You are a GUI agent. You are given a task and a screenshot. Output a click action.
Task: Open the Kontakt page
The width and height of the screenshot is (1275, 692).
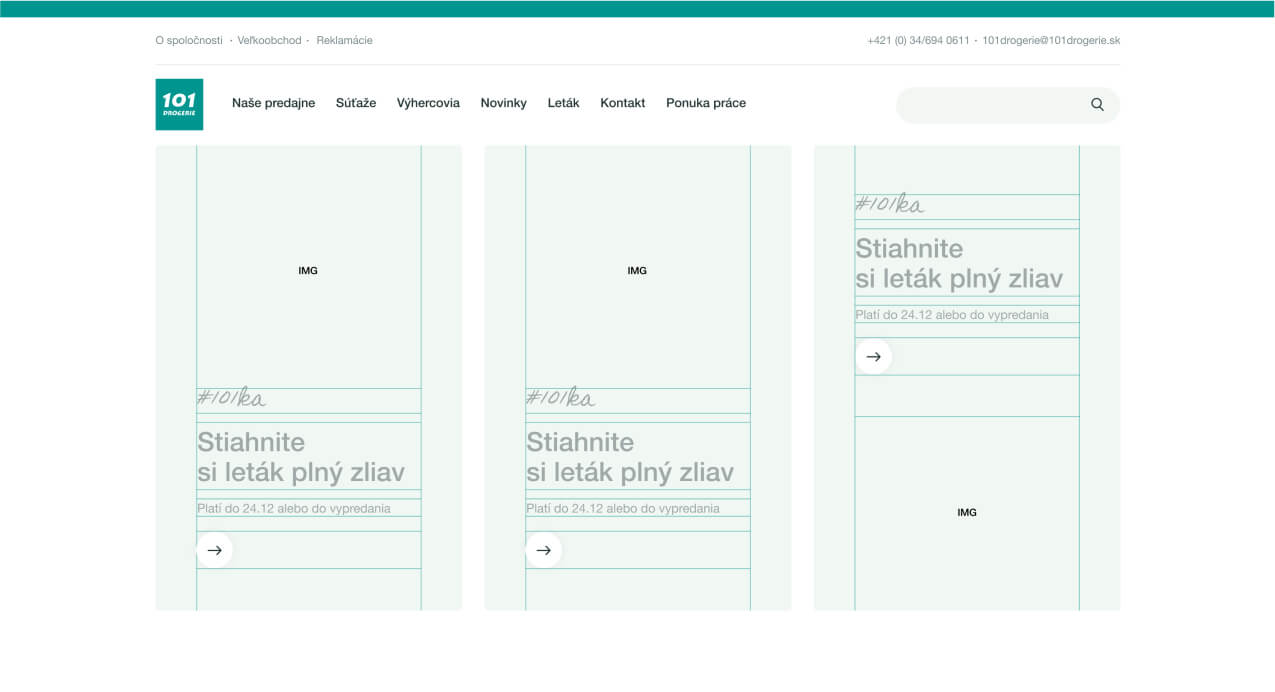(x=622, y=103)
